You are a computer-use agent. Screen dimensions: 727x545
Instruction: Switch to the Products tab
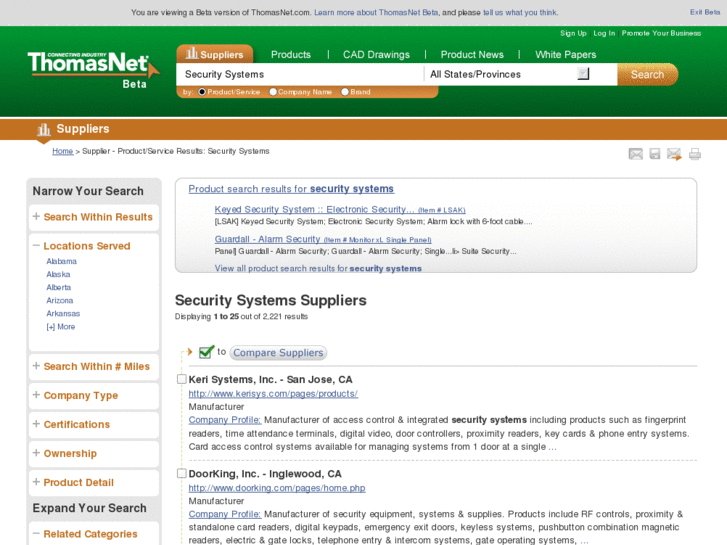(x=291, y=55)
